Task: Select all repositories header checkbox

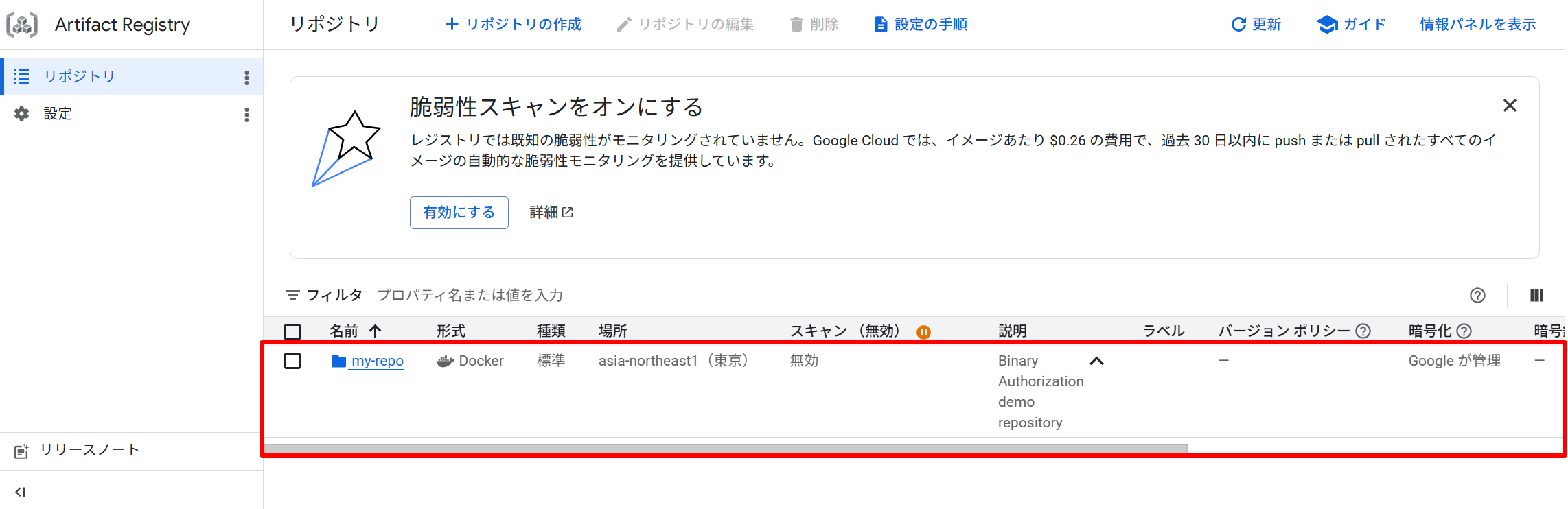Action: pyautogui.click(x=292, y=332)
